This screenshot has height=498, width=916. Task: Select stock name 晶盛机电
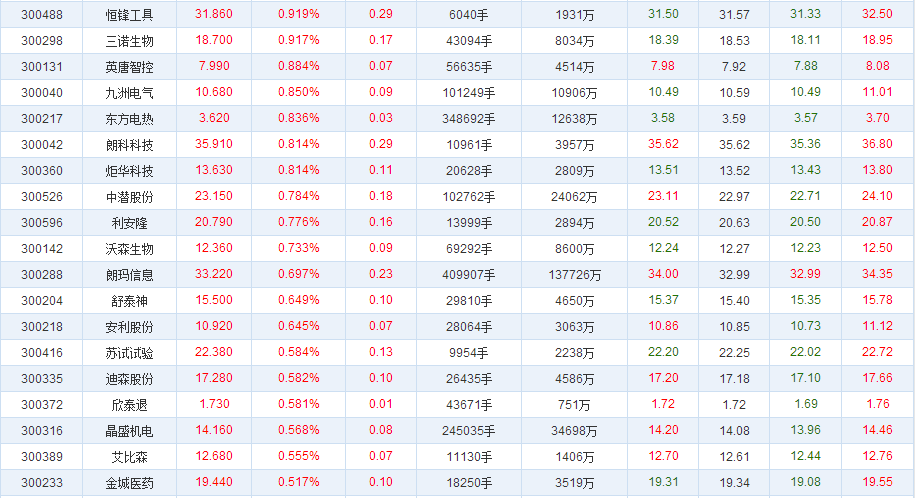tap(129, 431)
